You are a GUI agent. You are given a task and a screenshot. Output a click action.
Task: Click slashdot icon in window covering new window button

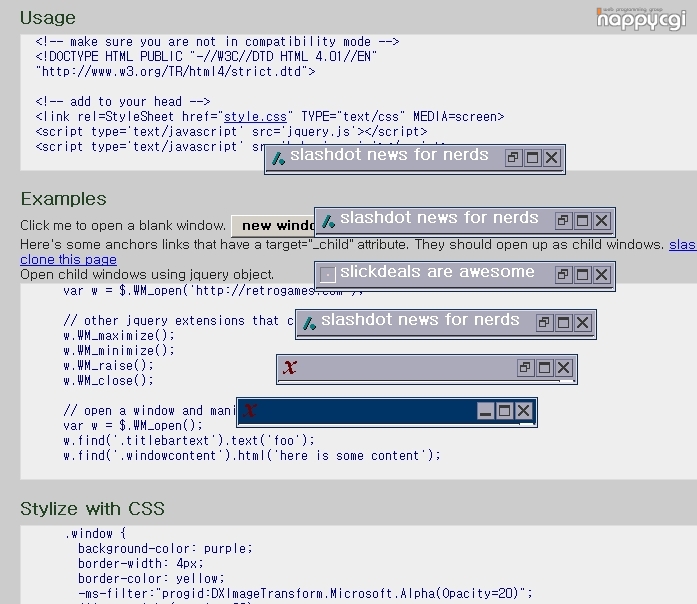click(328, 221)
